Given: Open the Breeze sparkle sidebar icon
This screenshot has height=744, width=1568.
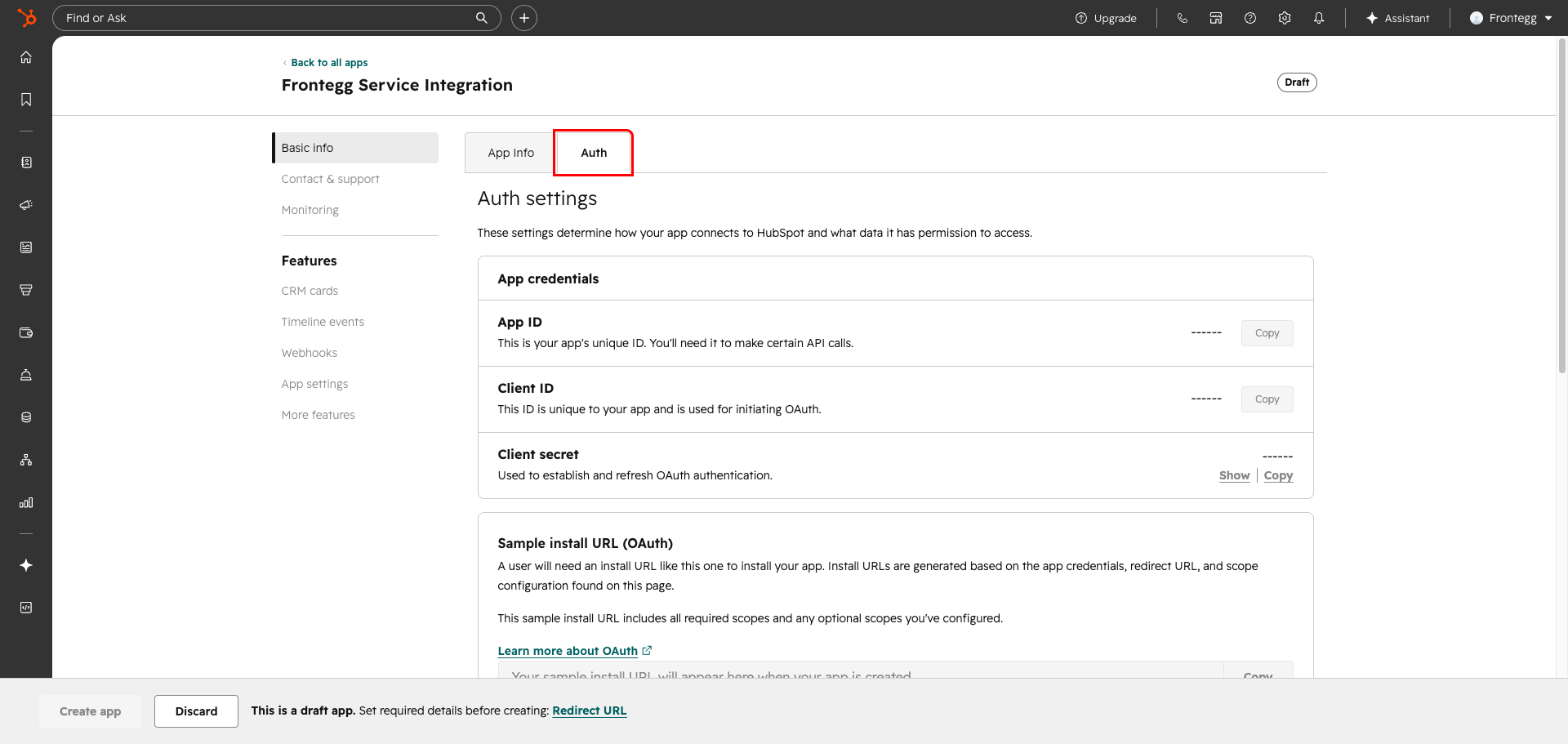Looking at the screenshot, I should [x=26, y=565].
